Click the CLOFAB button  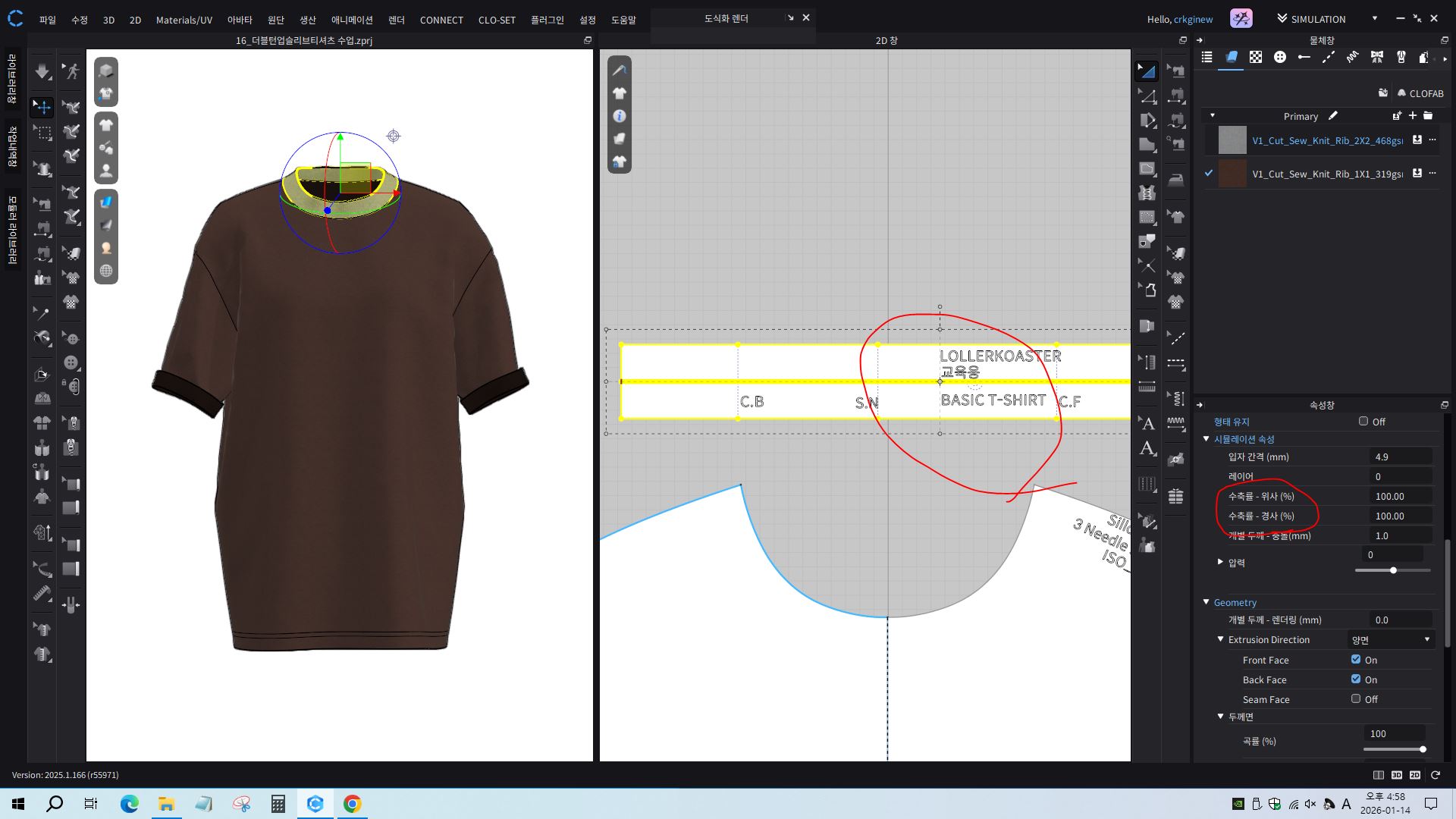coord(1419,93)
